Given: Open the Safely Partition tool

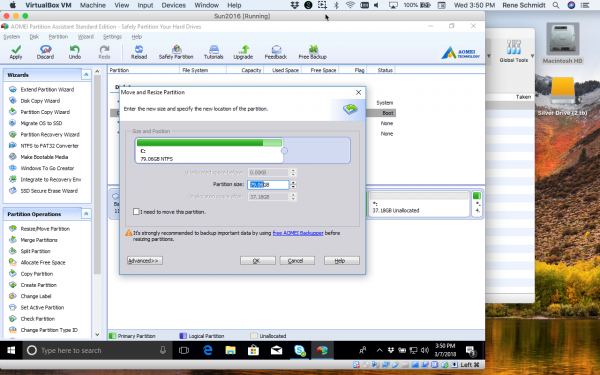Looking at the screenshot, I should (x=176, y=52).
